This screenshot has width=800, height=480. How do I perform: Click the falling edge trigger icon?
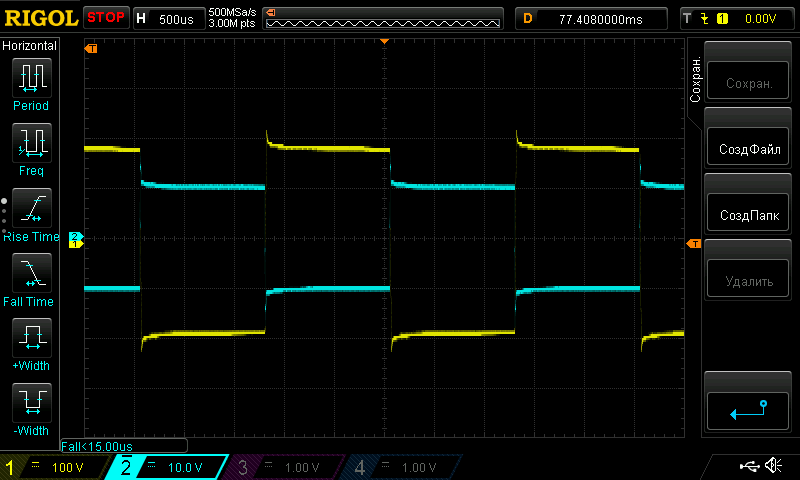tap(705, 19)
